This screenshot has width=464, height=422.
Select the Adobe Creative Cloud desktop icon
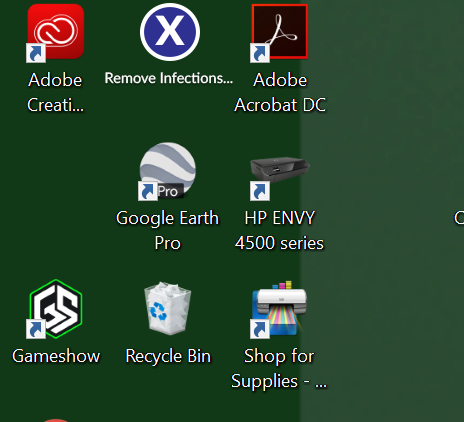[56, 32]
